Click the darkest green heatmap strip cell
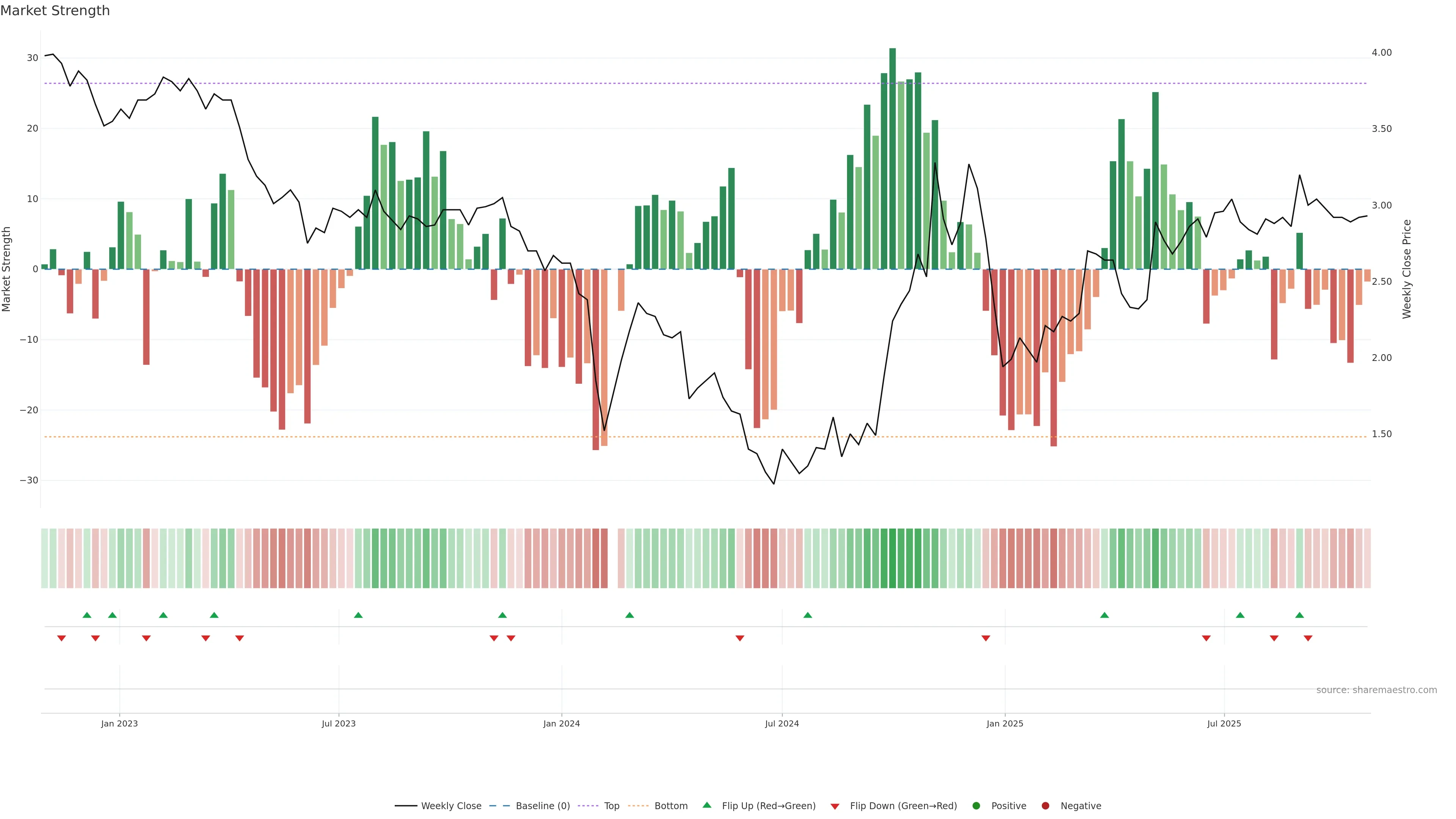Viewport: 1456px width, 819px height. (x=893, y=558)
